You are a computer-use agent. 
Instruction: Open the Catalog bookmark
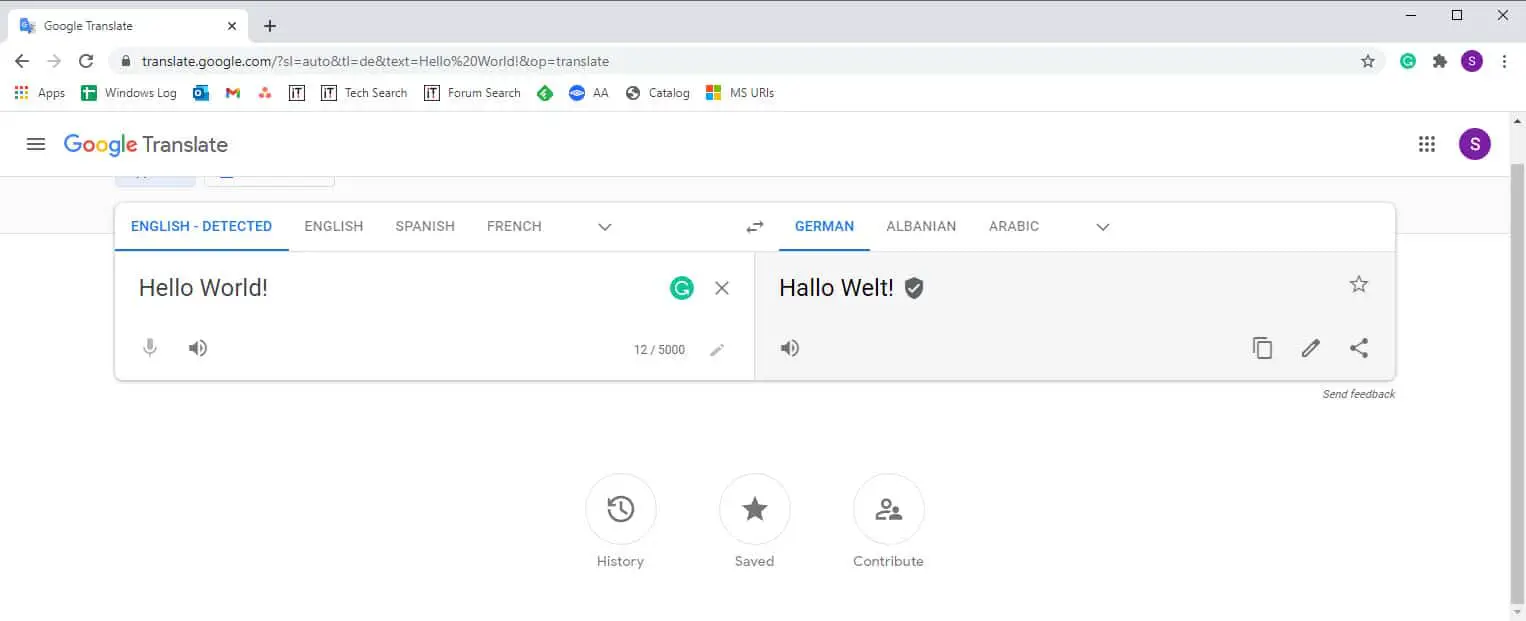click(658, 93)
